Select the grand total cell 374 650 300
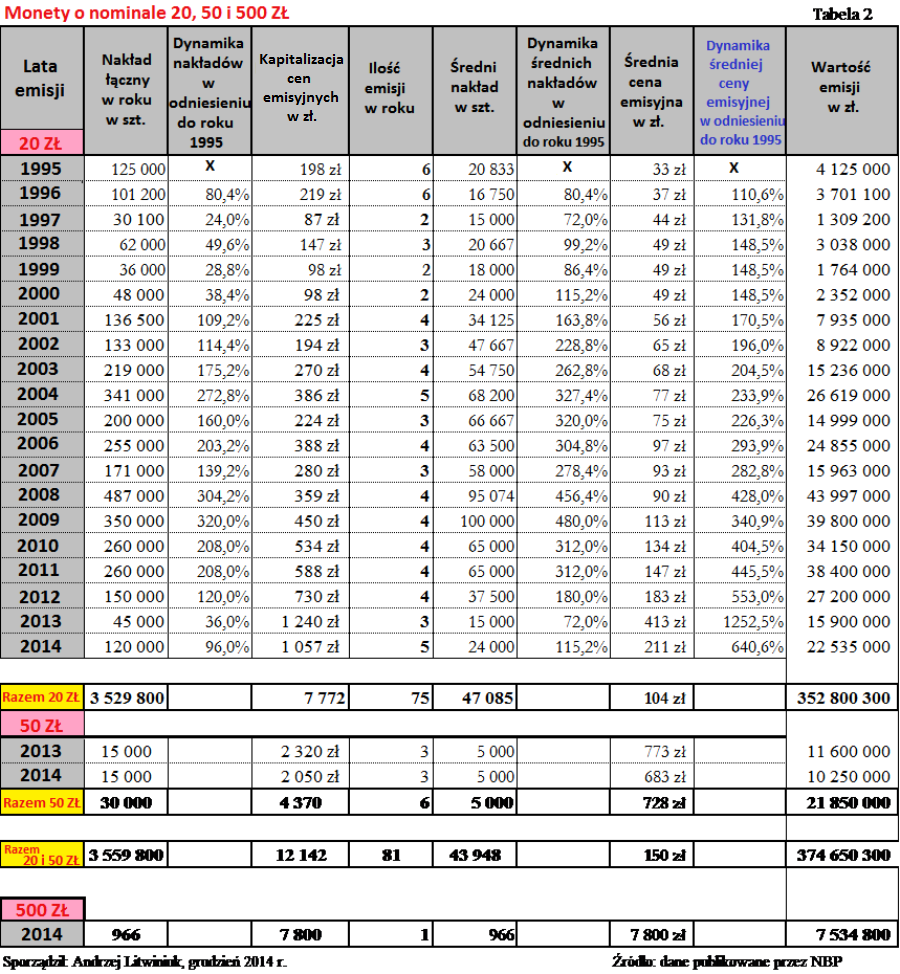This screenshot has height=974, width=900. pyautogui.click(x=841, y=855)
